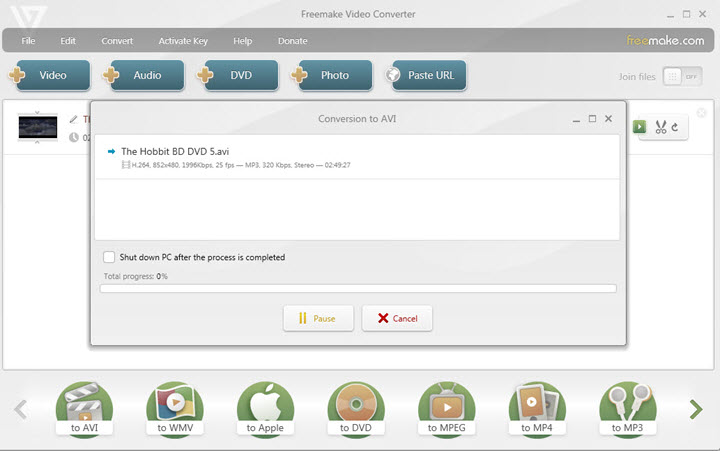Click the Paste URL button
The image size is (720, 451).
click(x=426, y=75)
